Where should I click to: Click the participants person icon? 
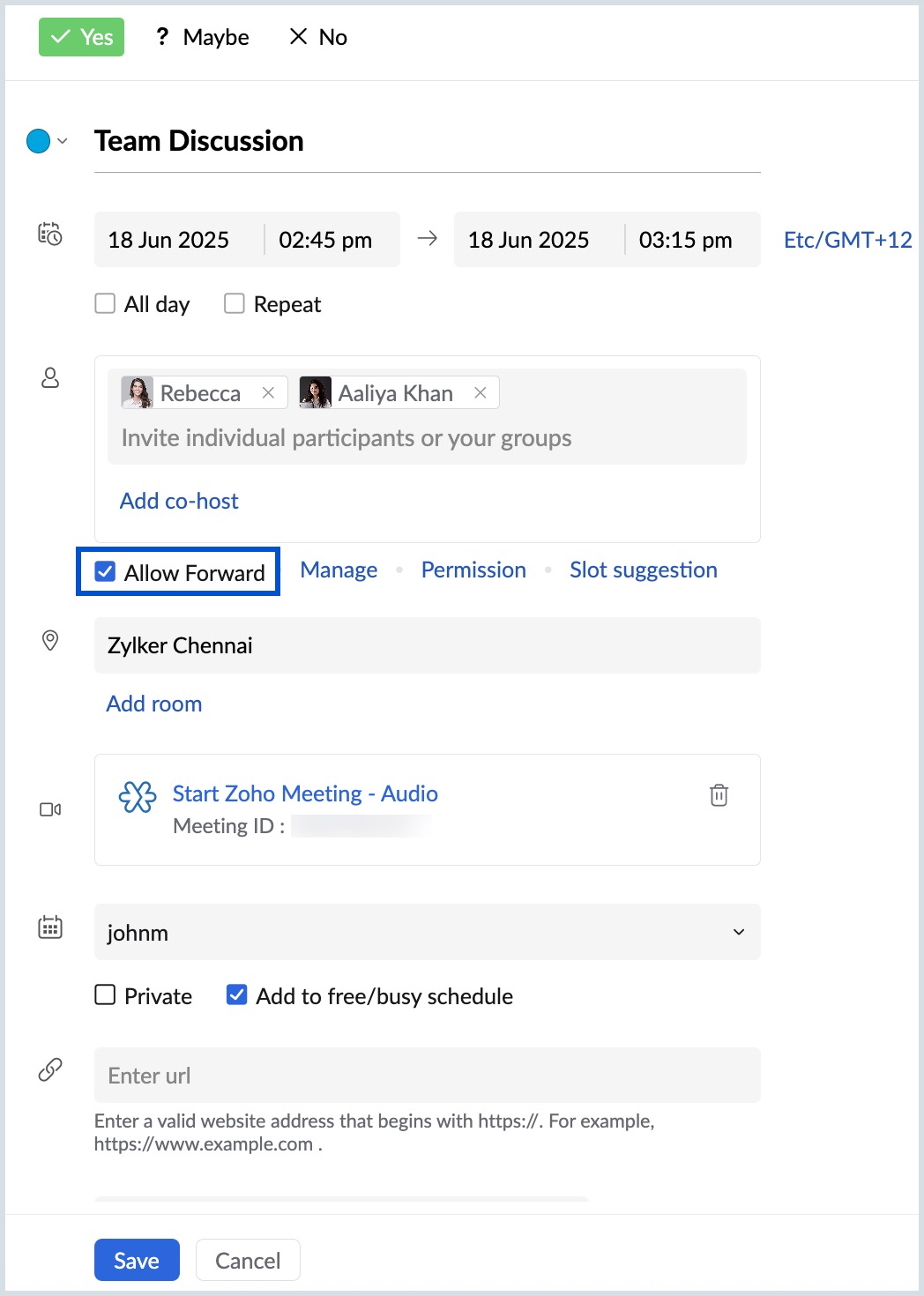coord(50,378)
